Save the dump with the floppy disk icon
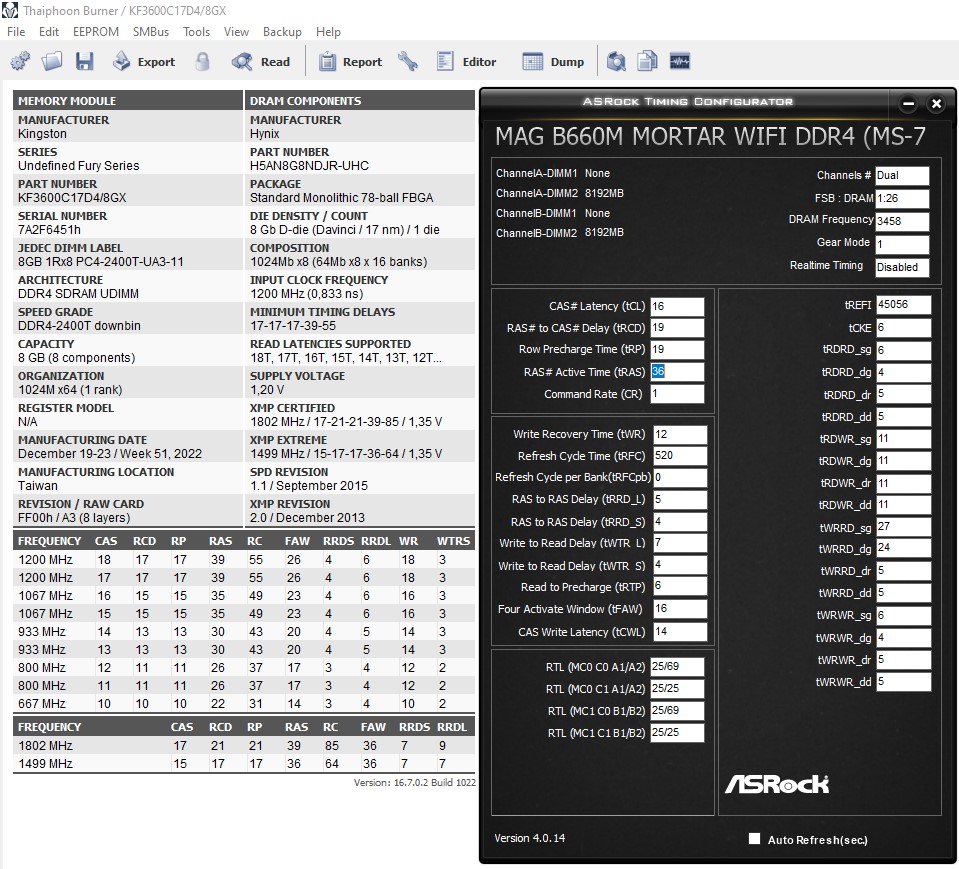 click(84, 61)
